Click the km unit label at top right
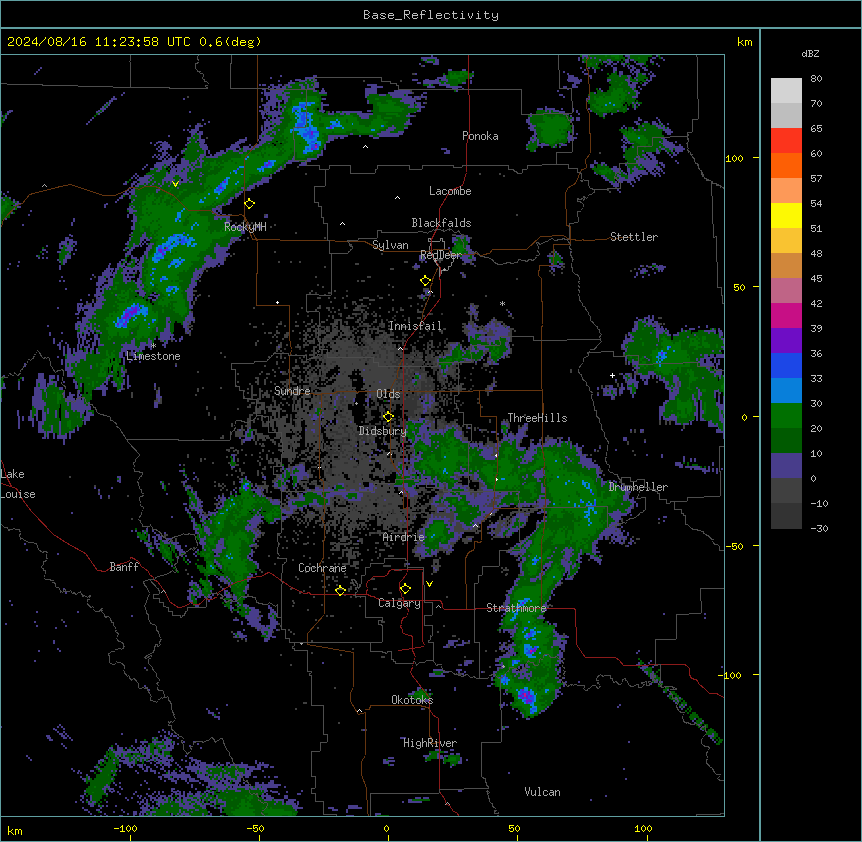 [x=744, y=42]
